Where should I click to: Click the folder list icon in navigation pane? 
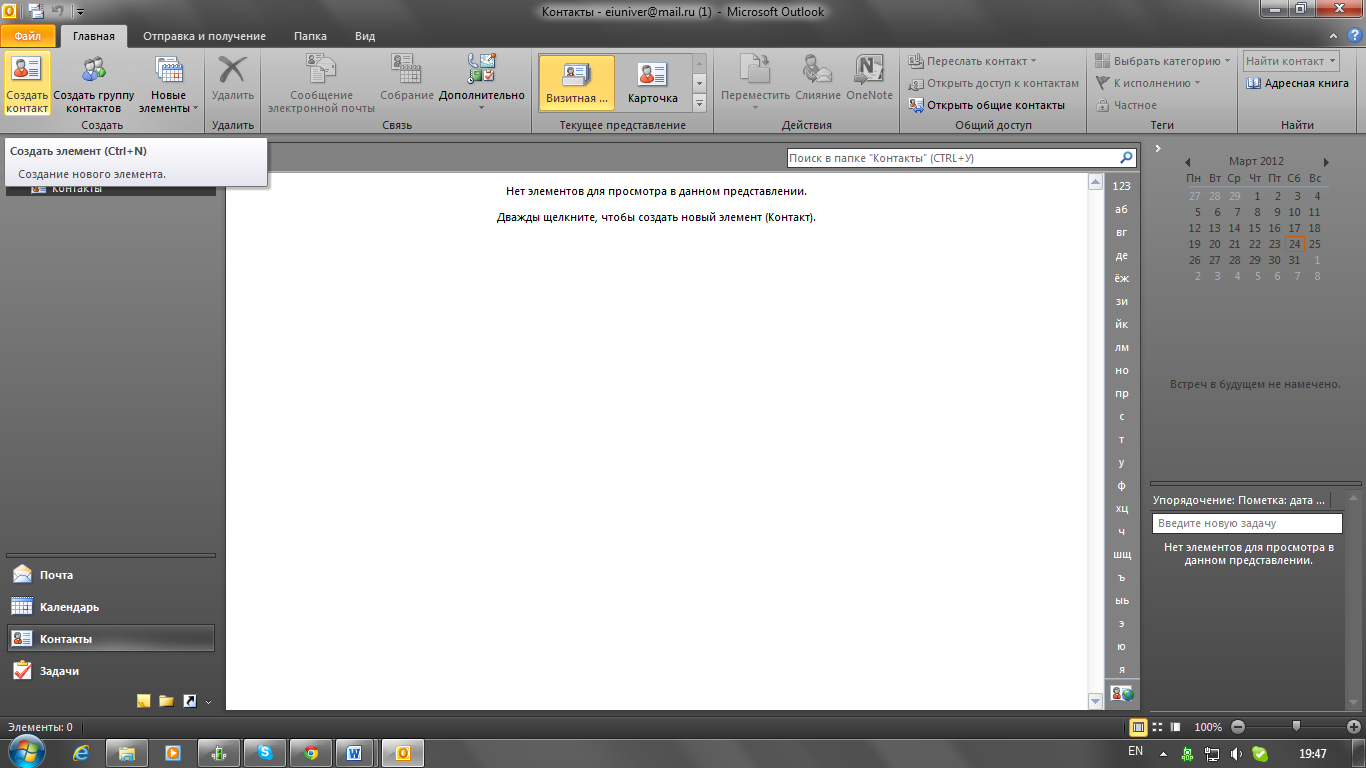pos(166,701)
